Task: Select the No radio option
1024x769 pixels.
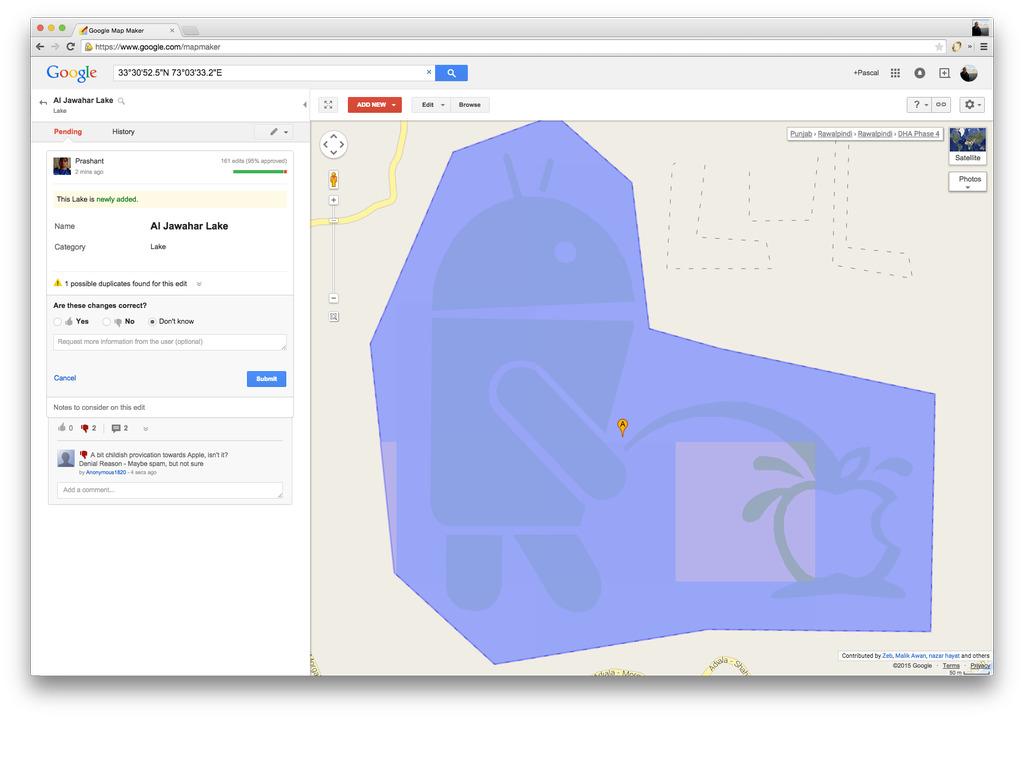Action: (x=106, y=322)
